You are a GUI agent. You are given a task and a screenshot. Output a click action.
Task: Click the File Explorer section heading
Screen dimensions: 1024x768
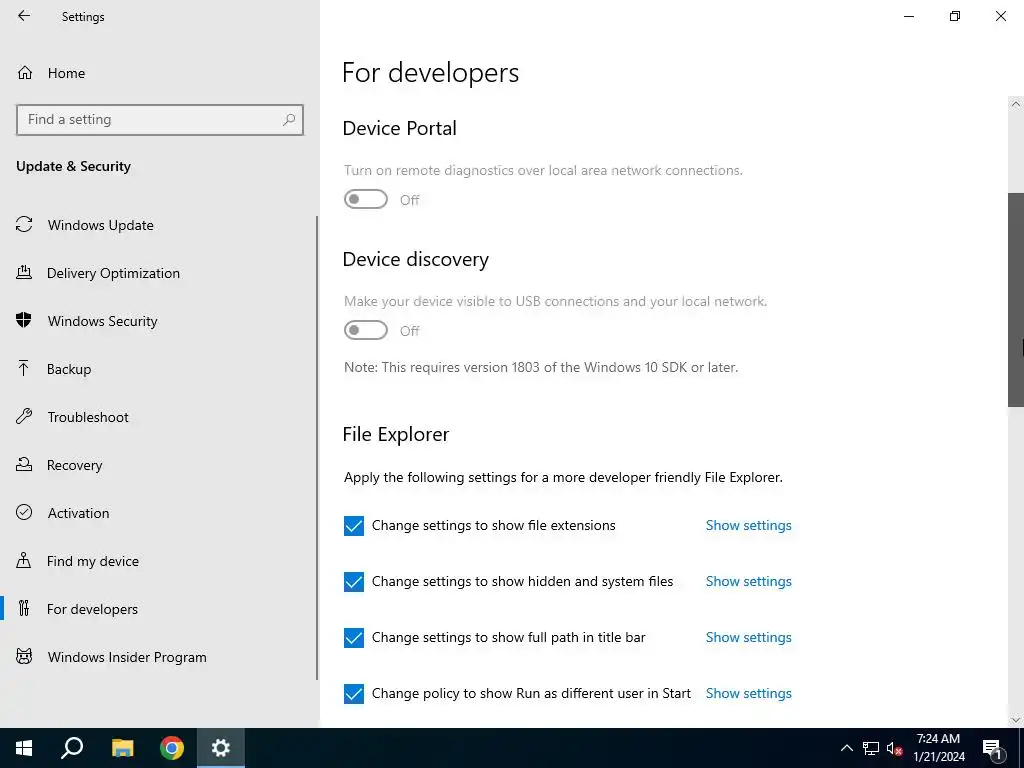396,434
